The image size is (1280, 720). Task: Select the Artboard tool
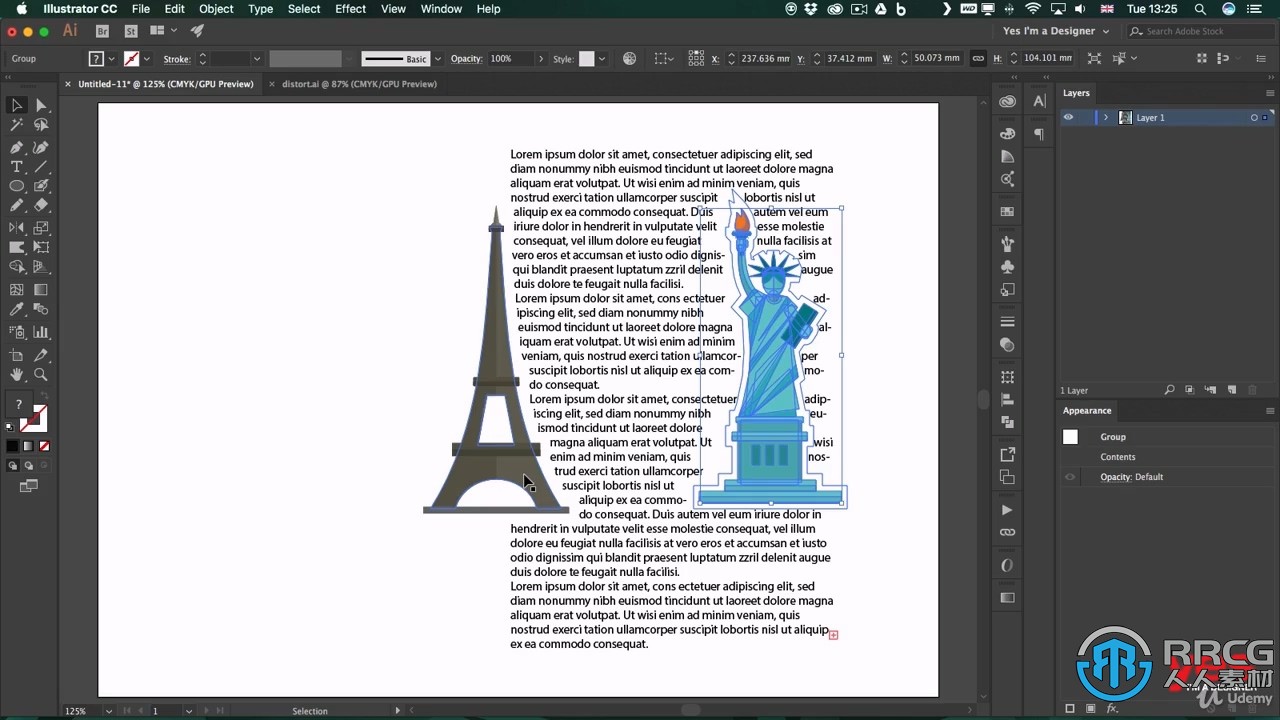[x=17, y=355]
